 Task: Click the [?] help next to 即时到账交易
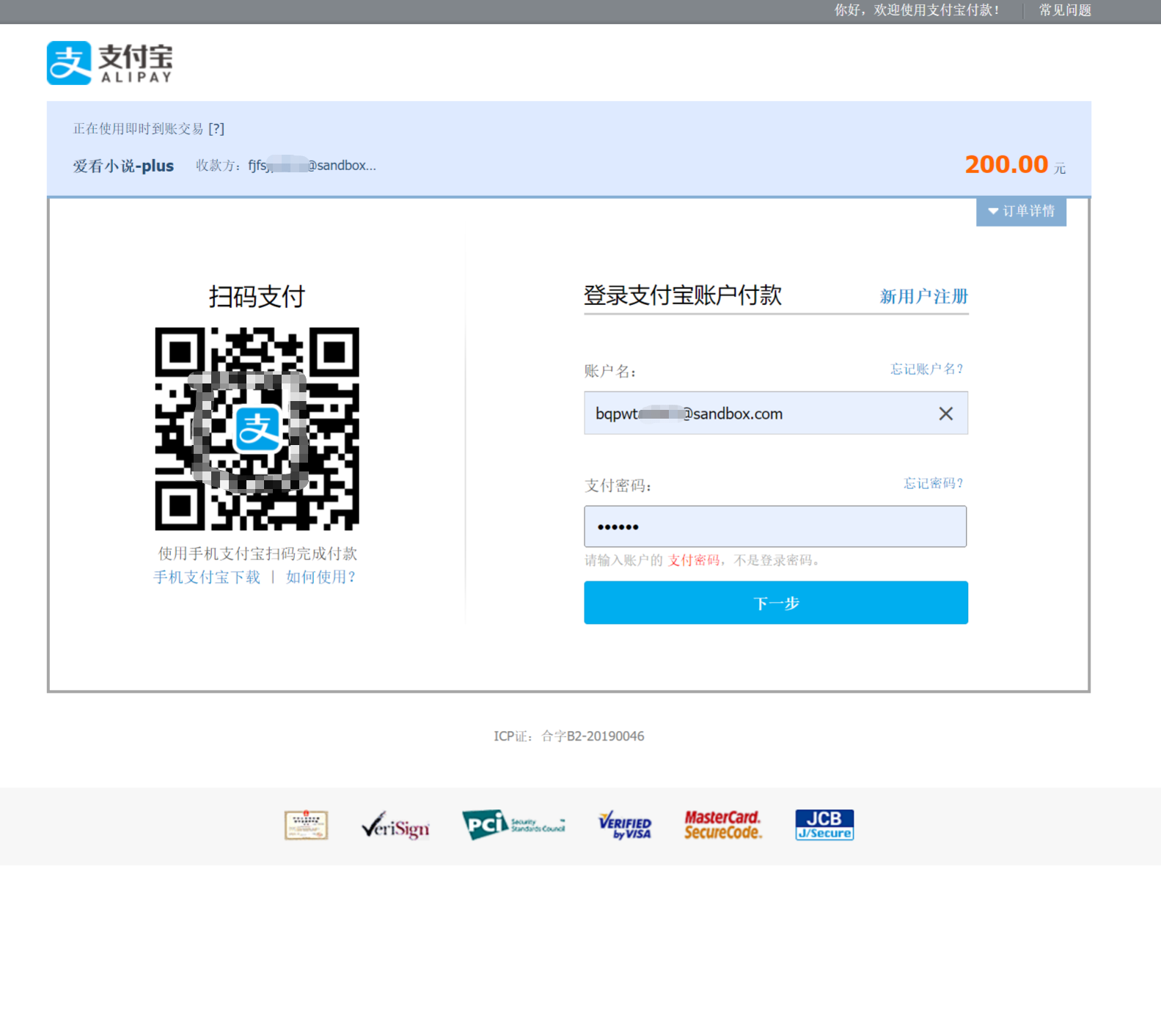point(216,129)
